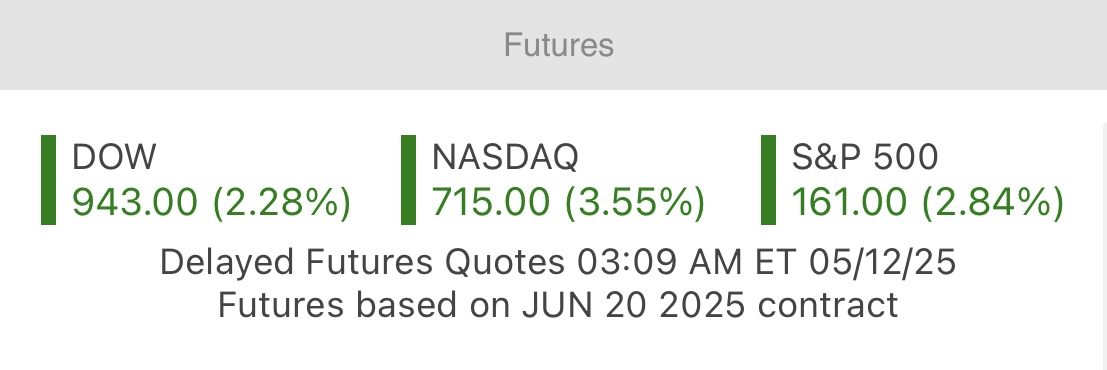Open the Futures section header title
This screenshot has height=370, width=1107.
click(558, 45)
